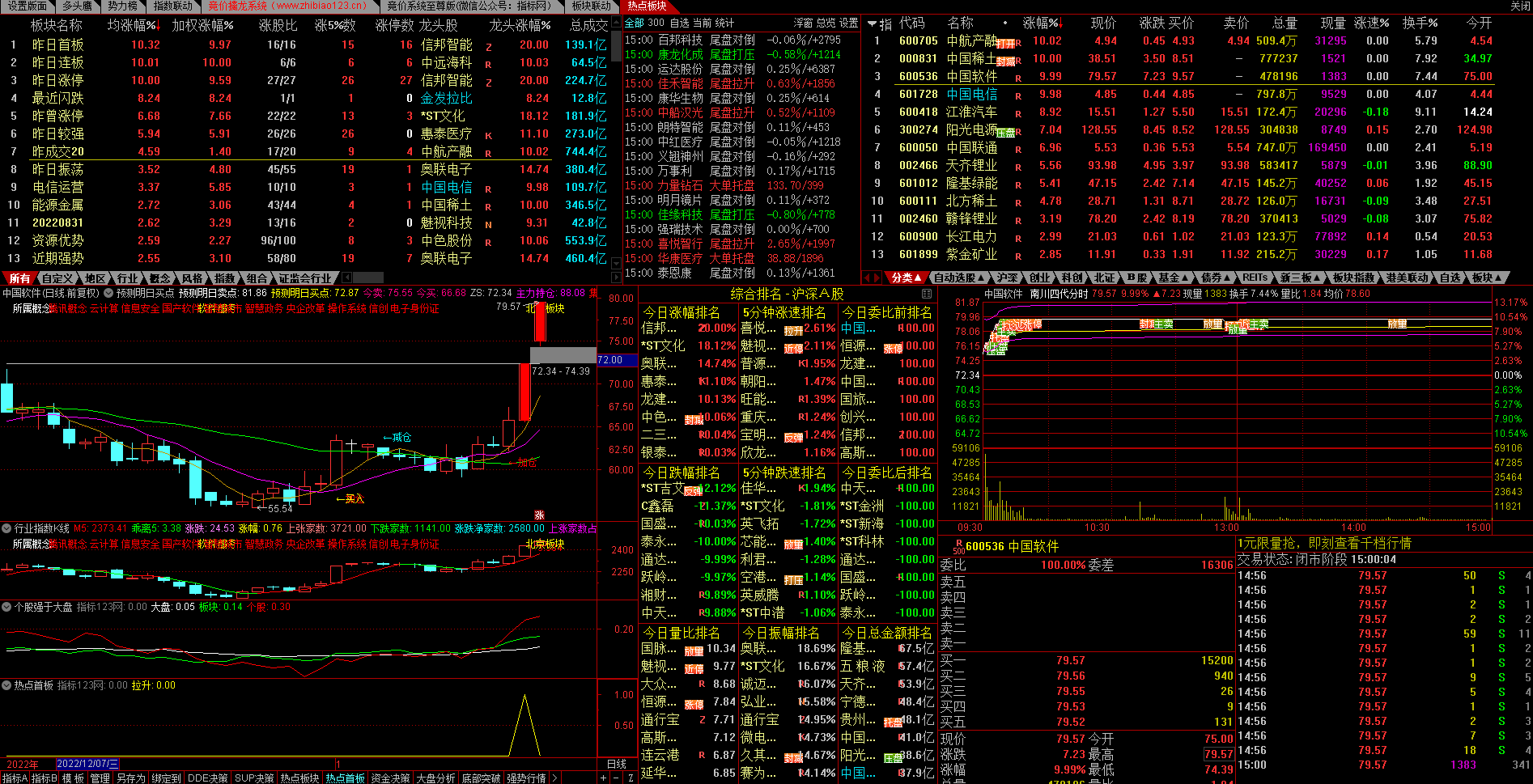Sort the stock list by 涨幅% column

pyautogui.click(x=1041, y=23)
